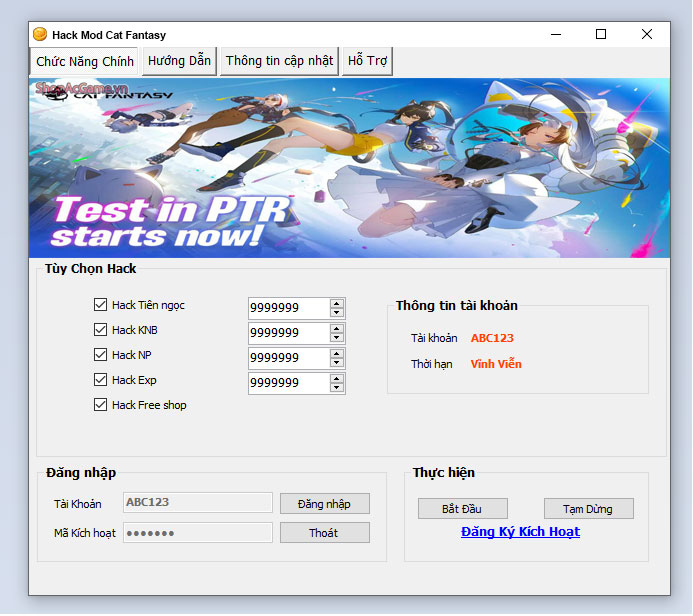Image resolution: width=693 pixels, height=616 pixels.
Task: Disable the Hack Exp checkbox
Action: 100,380
